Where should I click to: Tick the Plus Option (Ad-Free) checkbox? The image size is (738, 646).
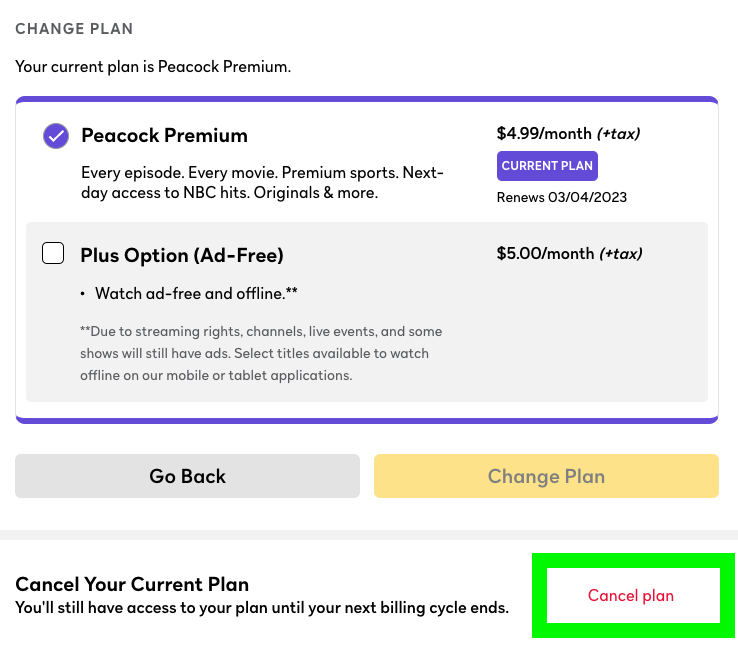click(53, 254)
